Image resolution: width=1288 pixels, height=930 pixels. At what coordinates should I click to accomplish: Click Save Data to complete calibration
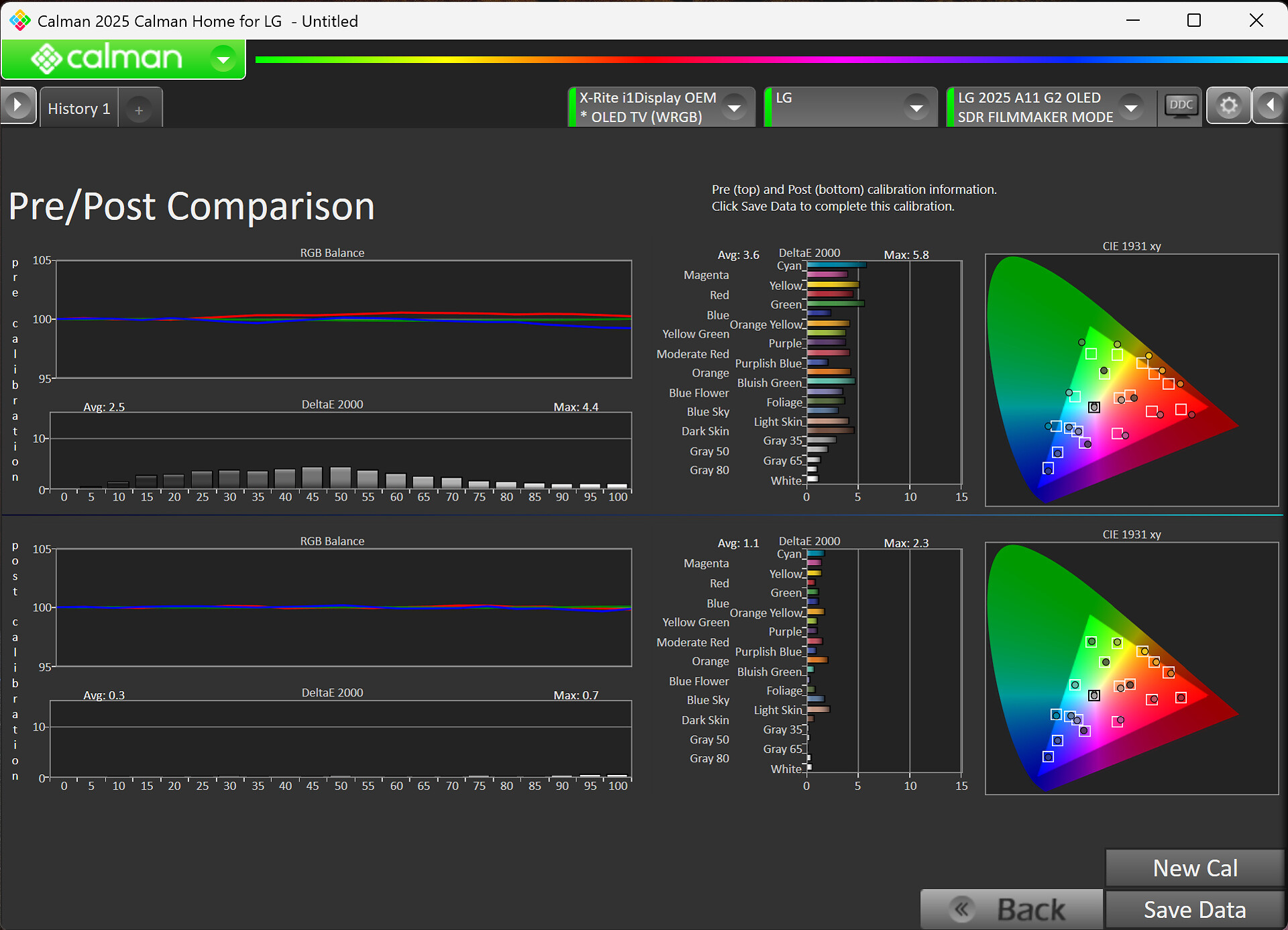[x=1194, y=909]
